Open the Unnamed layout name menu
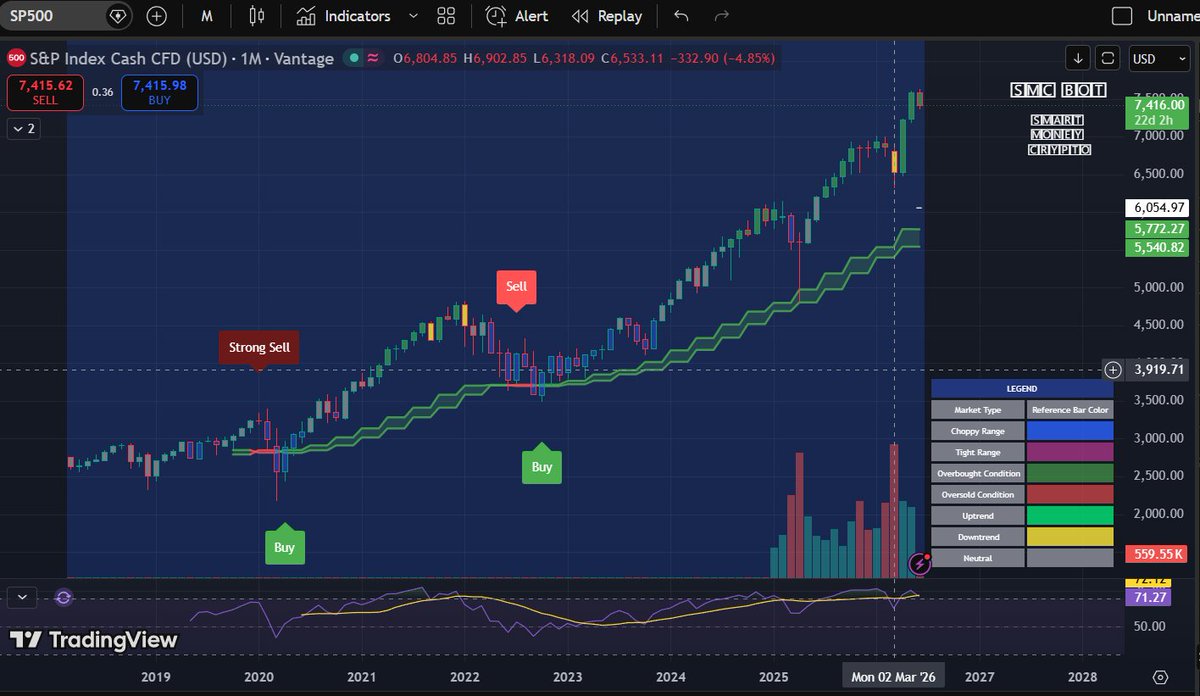Screen dimensions: 1200x696 tap(1172, 16)
